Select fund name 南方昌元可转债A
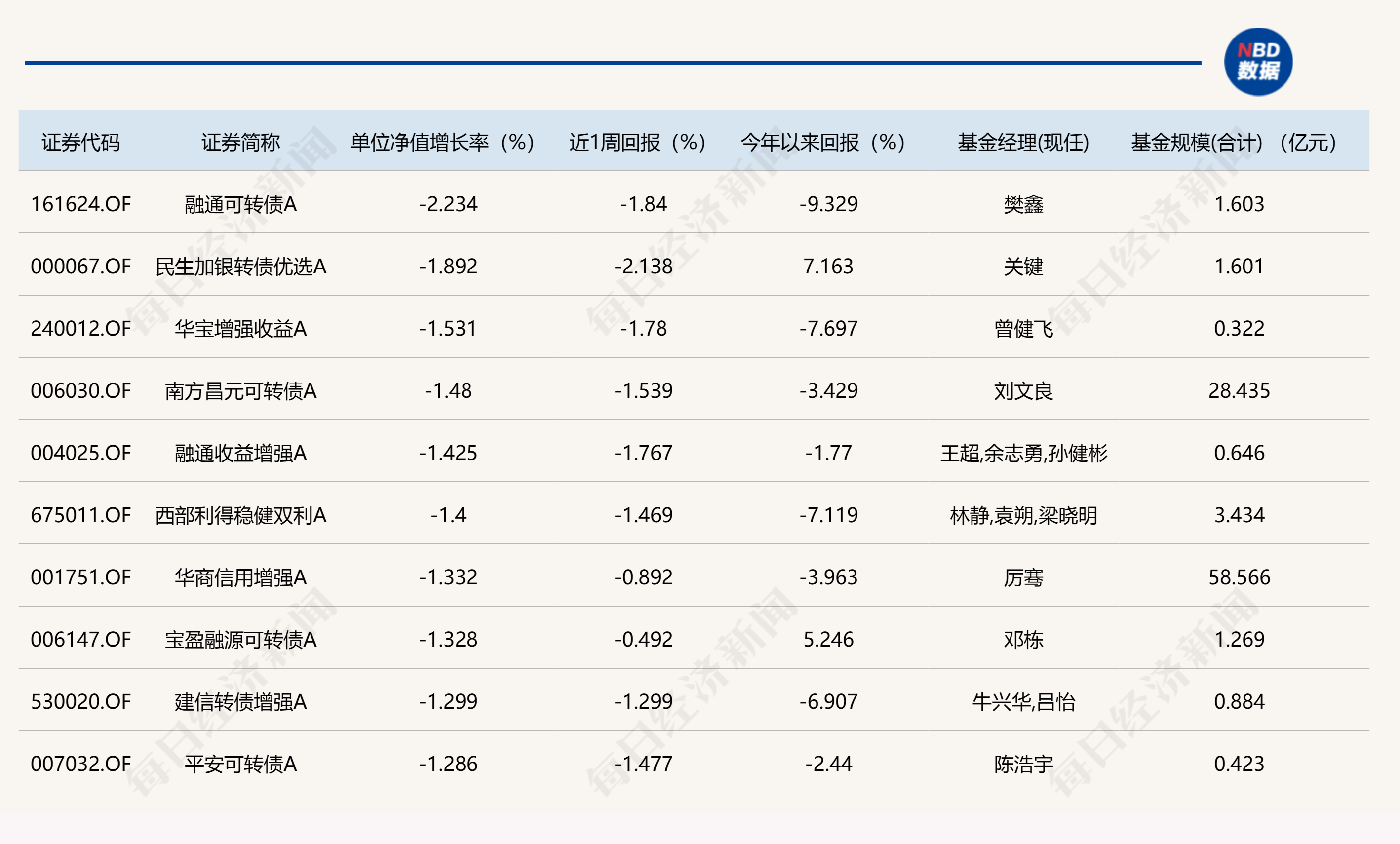 (240, 391)
